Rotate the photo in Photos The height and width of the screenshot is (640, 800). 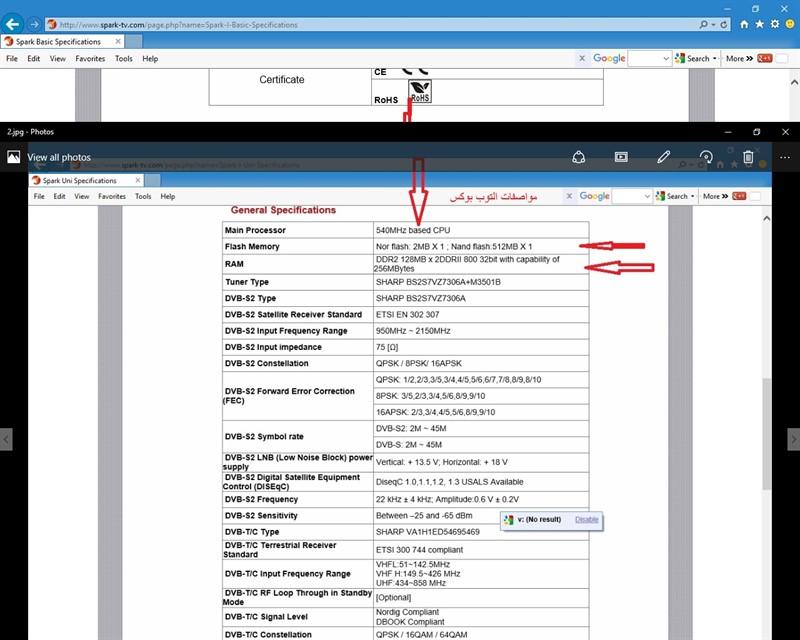[706, 157]
